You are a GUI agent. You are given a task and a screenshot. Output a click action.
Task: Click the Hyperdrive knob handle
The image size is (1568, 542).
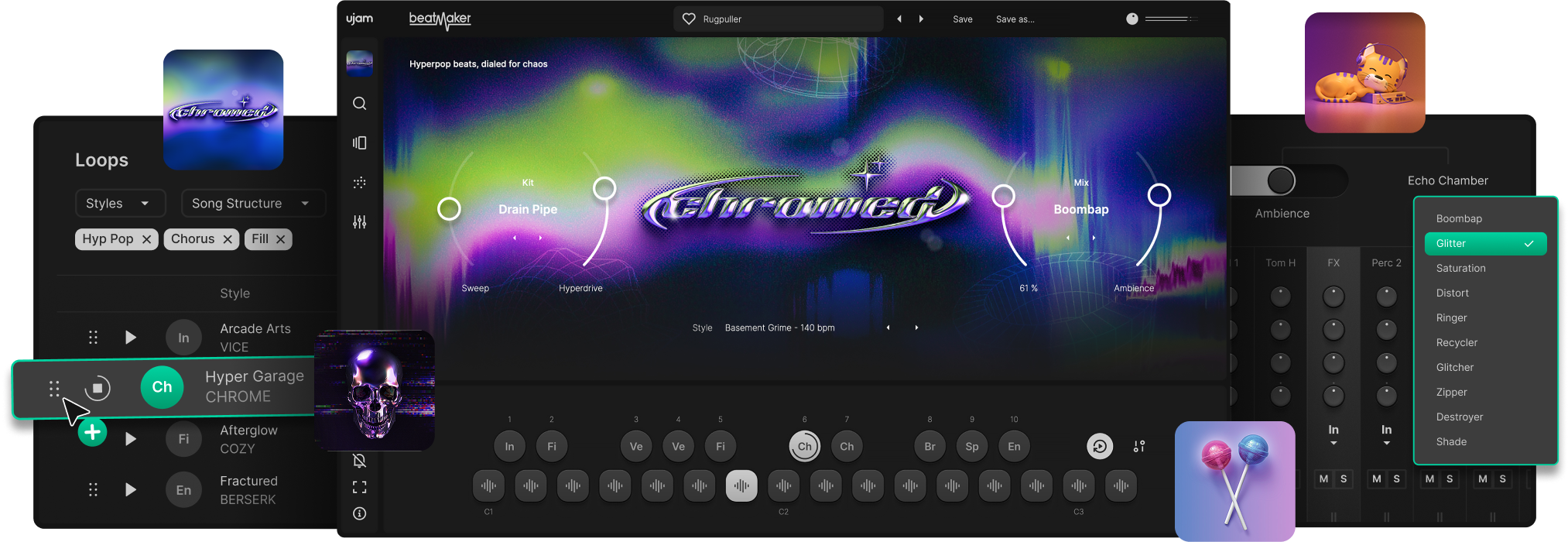pyautogui.click(x=604, y=188)
